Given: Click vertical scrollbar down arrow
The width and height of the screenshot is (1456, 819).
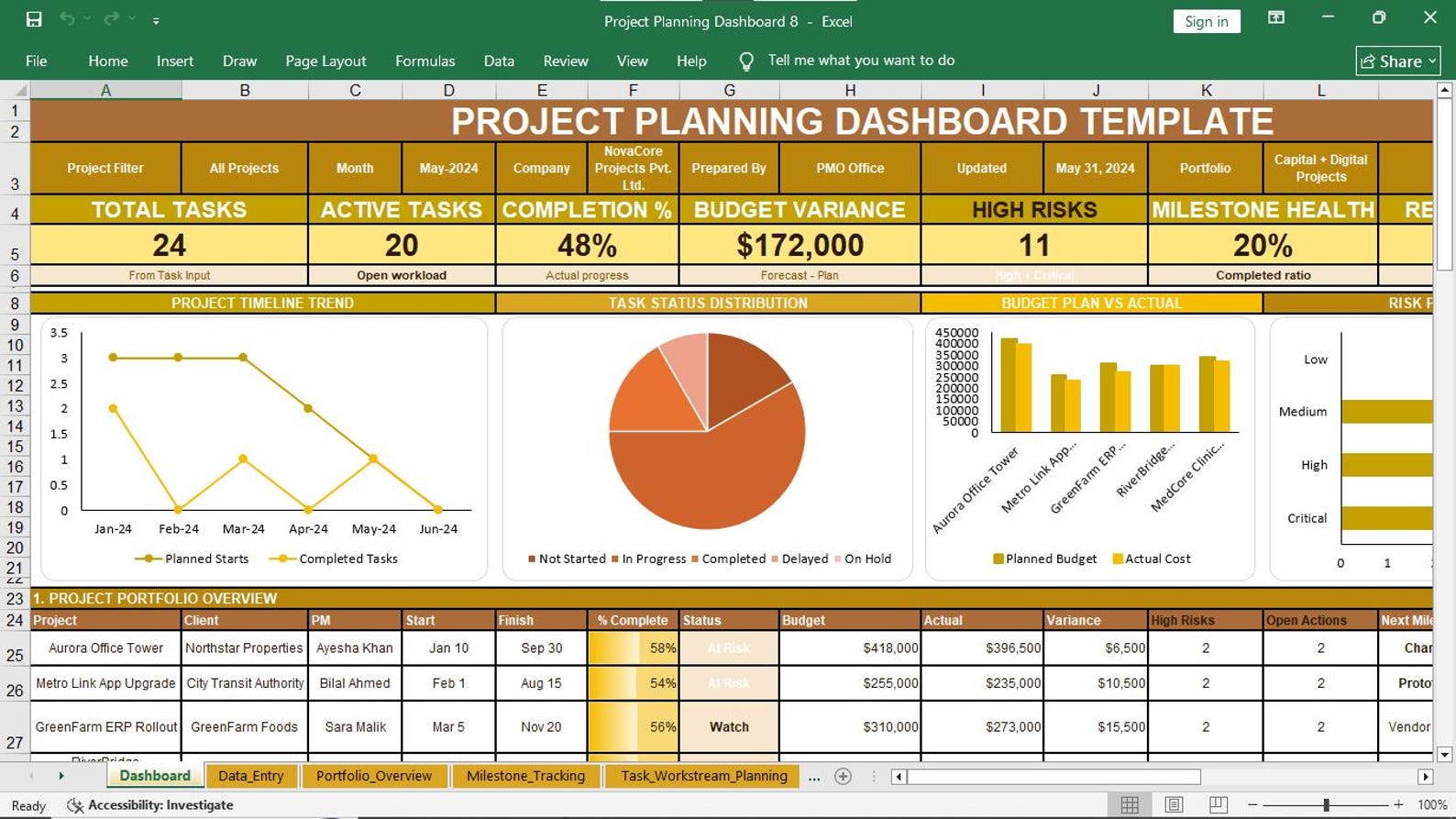Looking at the screenshot, I should pos(1444,755).
